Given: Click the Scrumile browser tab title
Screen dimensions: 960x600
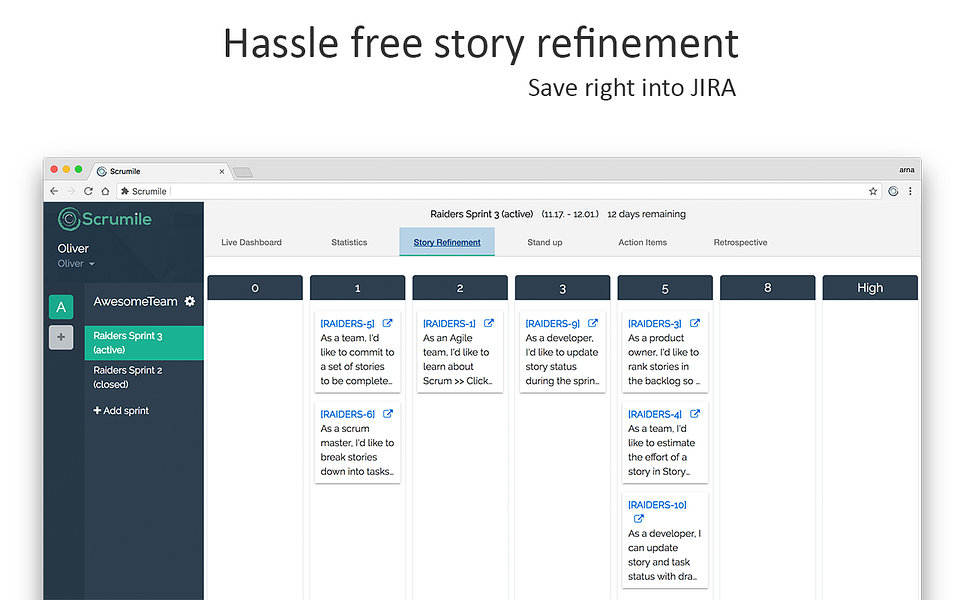Looking at the screenshot, I should pos(125,171).
